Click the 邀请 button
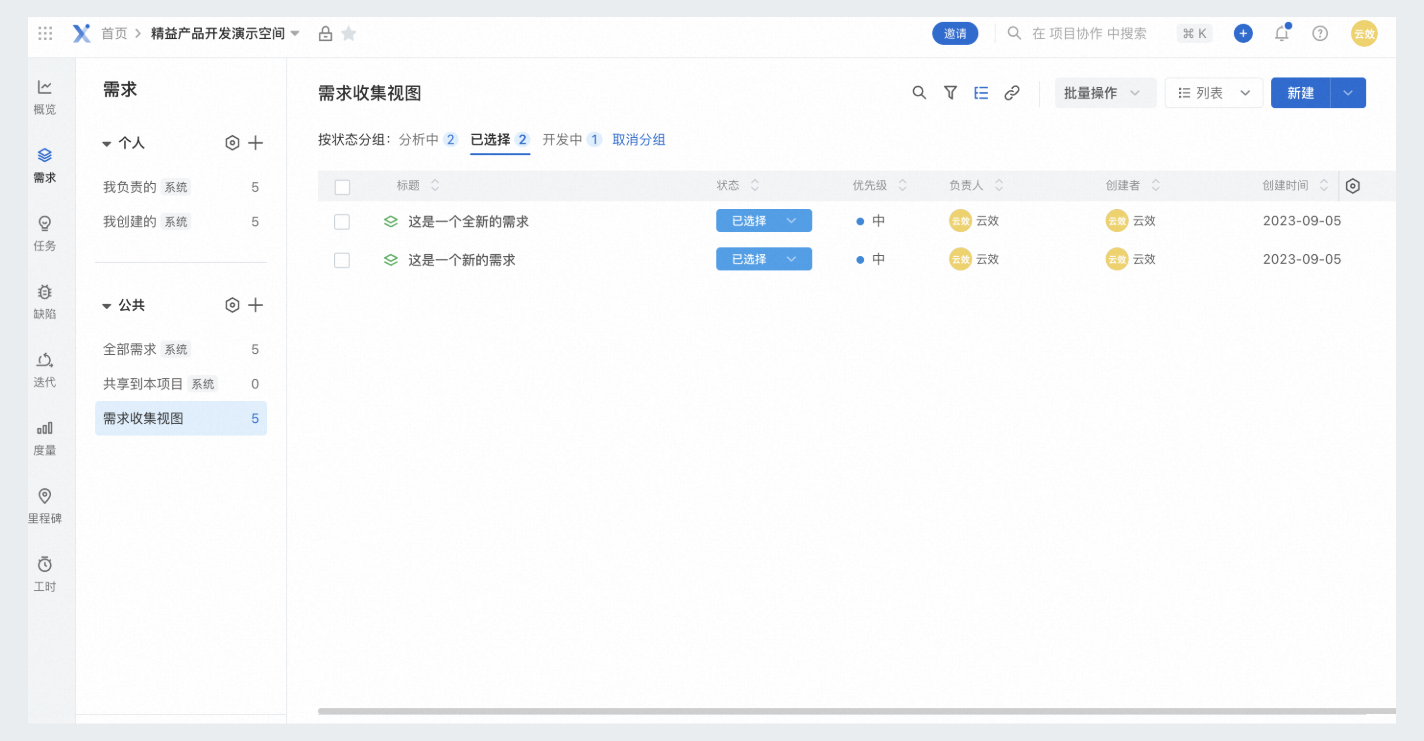This screenshot has width=1424, height=741. click(x=955, y=33)
